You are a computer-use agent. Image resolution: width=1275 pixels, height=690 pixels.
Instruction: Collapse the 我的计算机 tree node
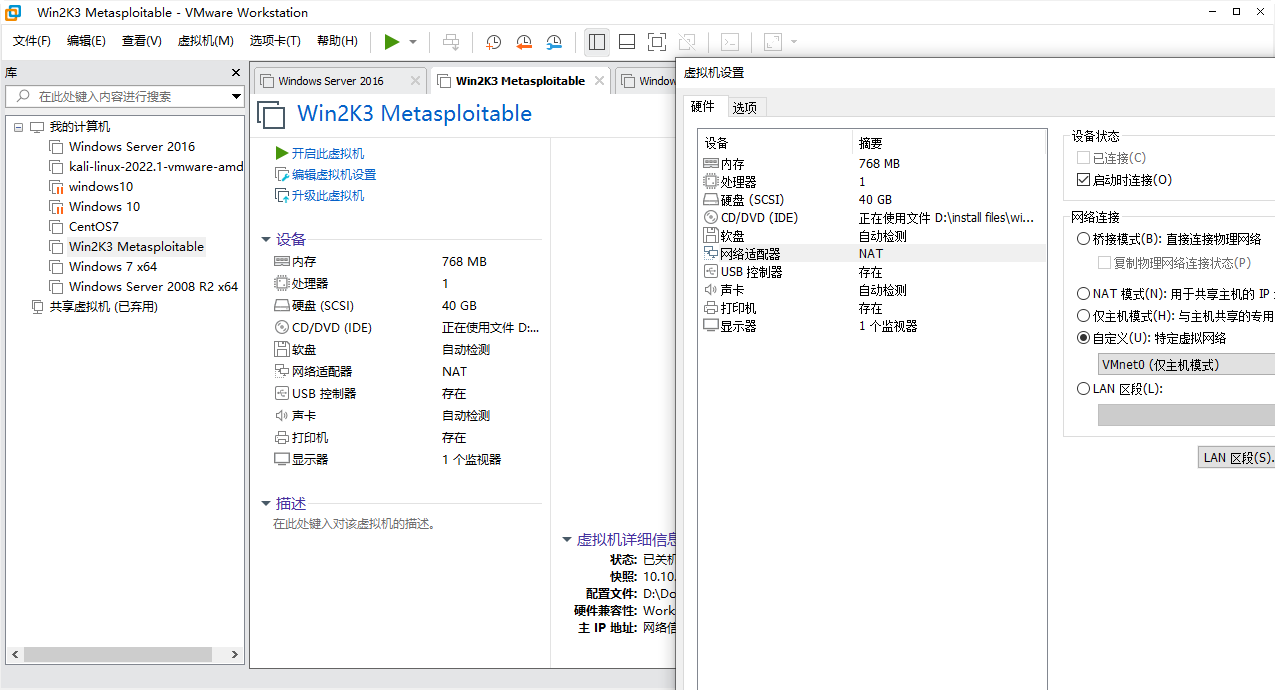[x=18, y=127]
